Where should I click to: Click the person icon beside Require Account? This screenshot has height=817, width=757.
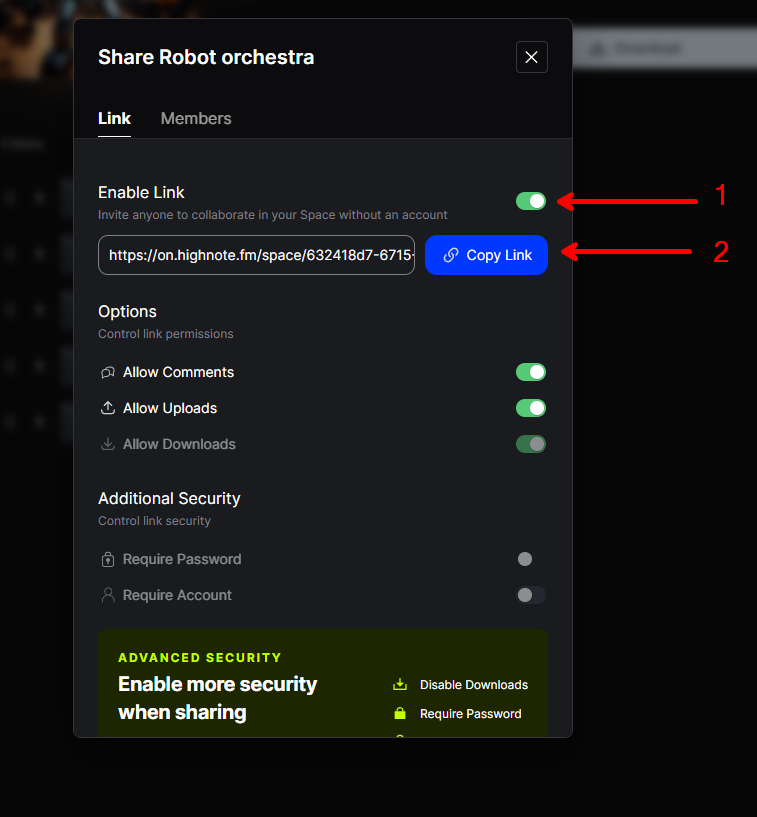point(108,595)
